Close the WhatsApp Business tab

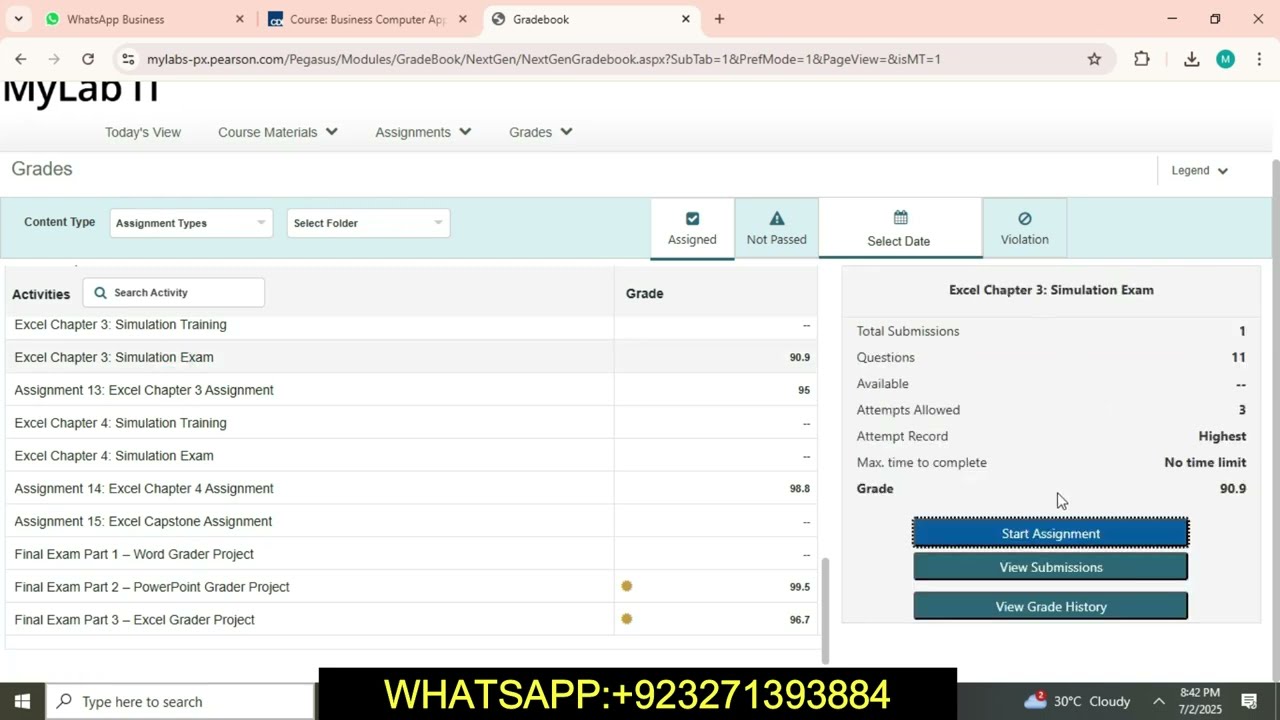239,19
